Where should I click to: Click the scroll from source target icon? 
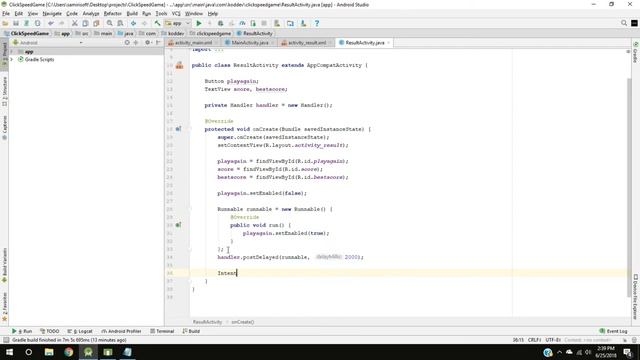[127, 42]
